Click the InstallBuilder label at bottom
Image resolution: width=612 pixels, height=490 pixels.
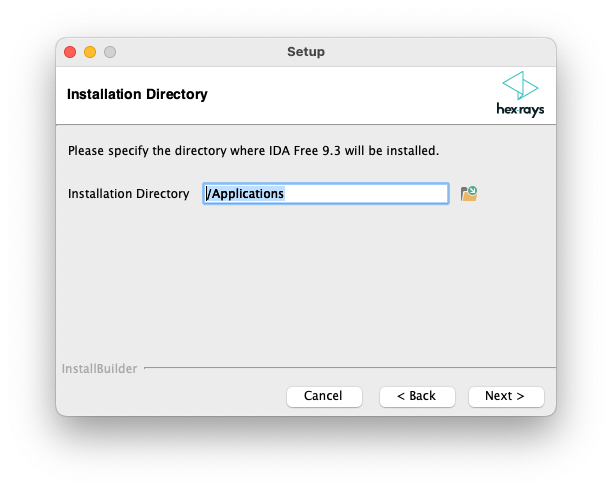click(99, 369)
